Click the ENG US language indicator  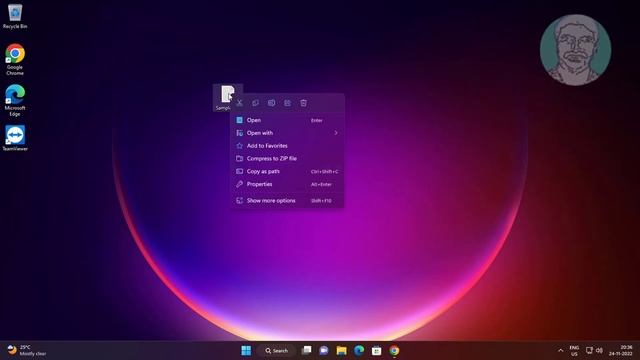(x=574, y=351)
